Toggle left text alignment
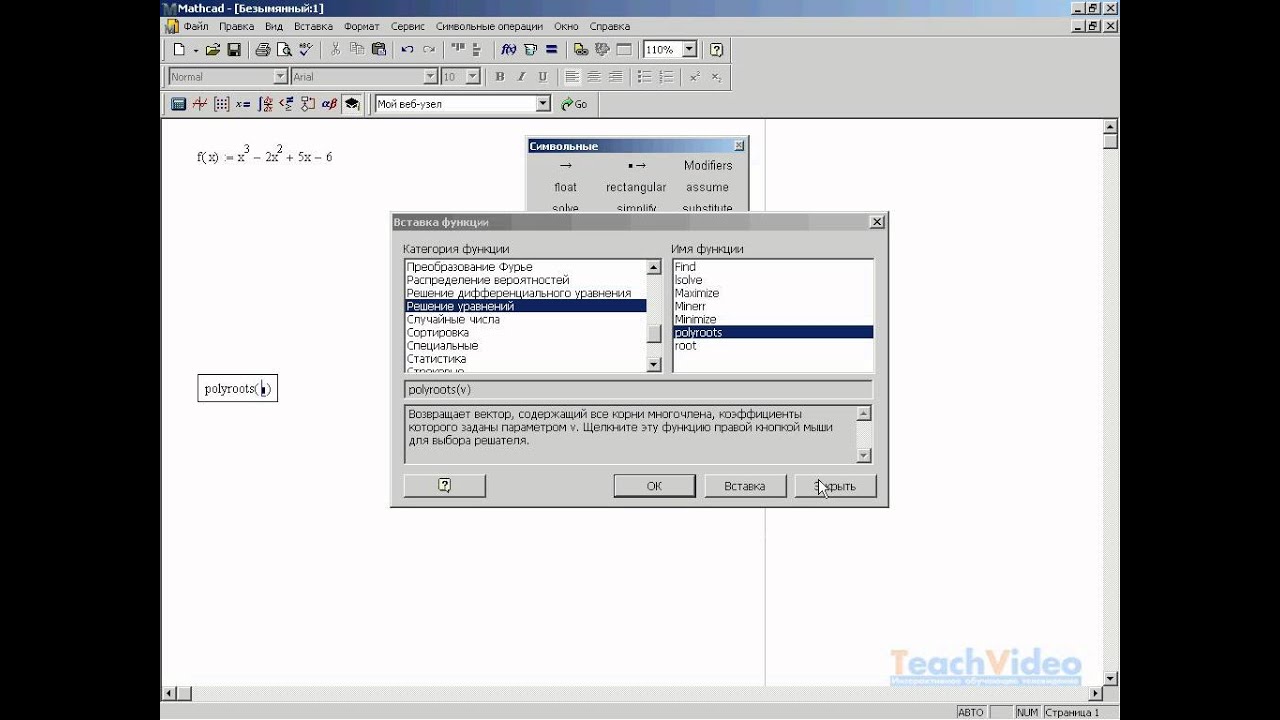 click(572, 76)
